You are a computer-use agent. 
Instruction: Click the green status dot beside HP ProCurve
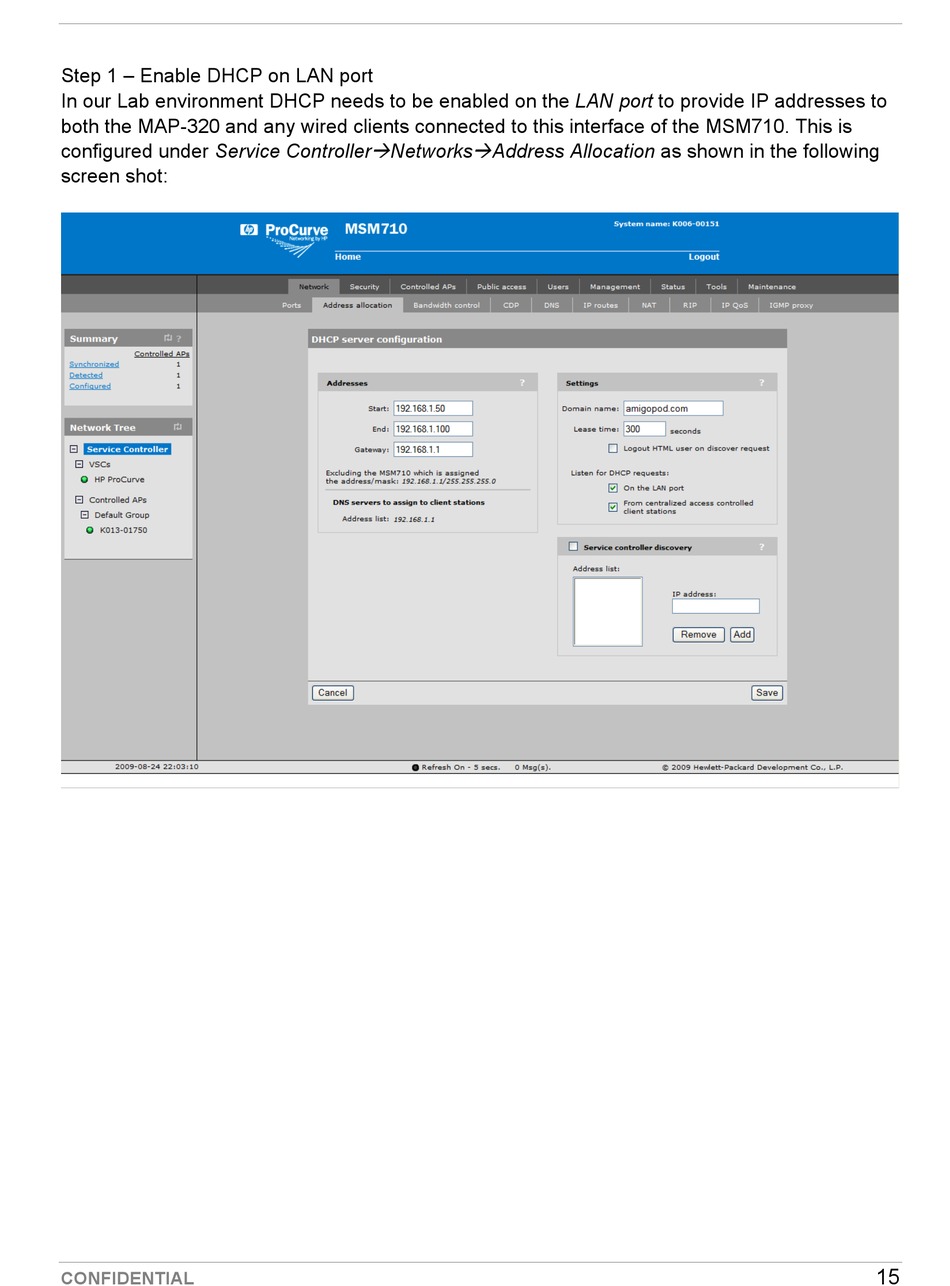84,480
